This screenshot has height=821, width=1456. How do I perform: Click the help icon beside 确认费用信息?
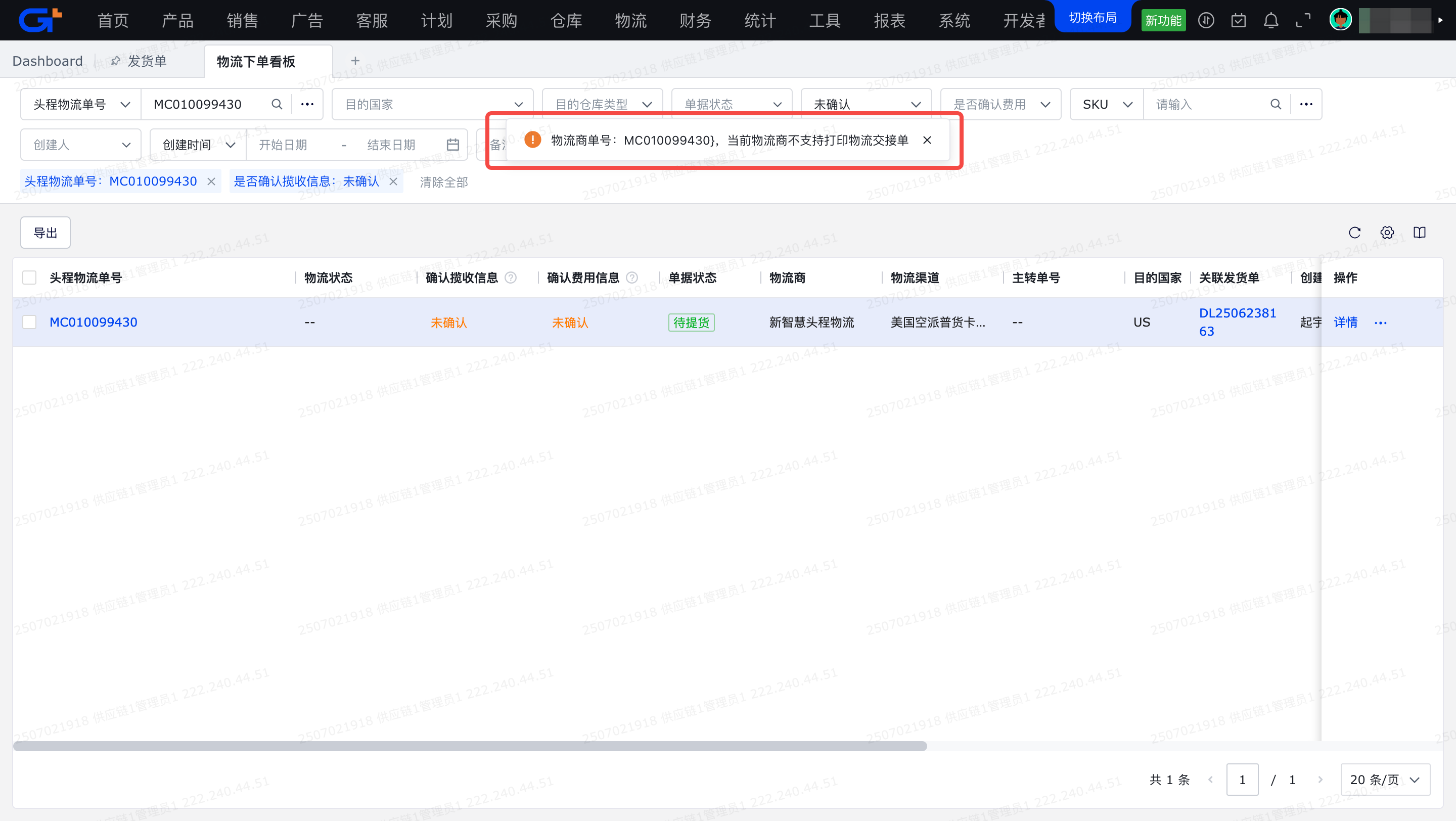[632, 278]
